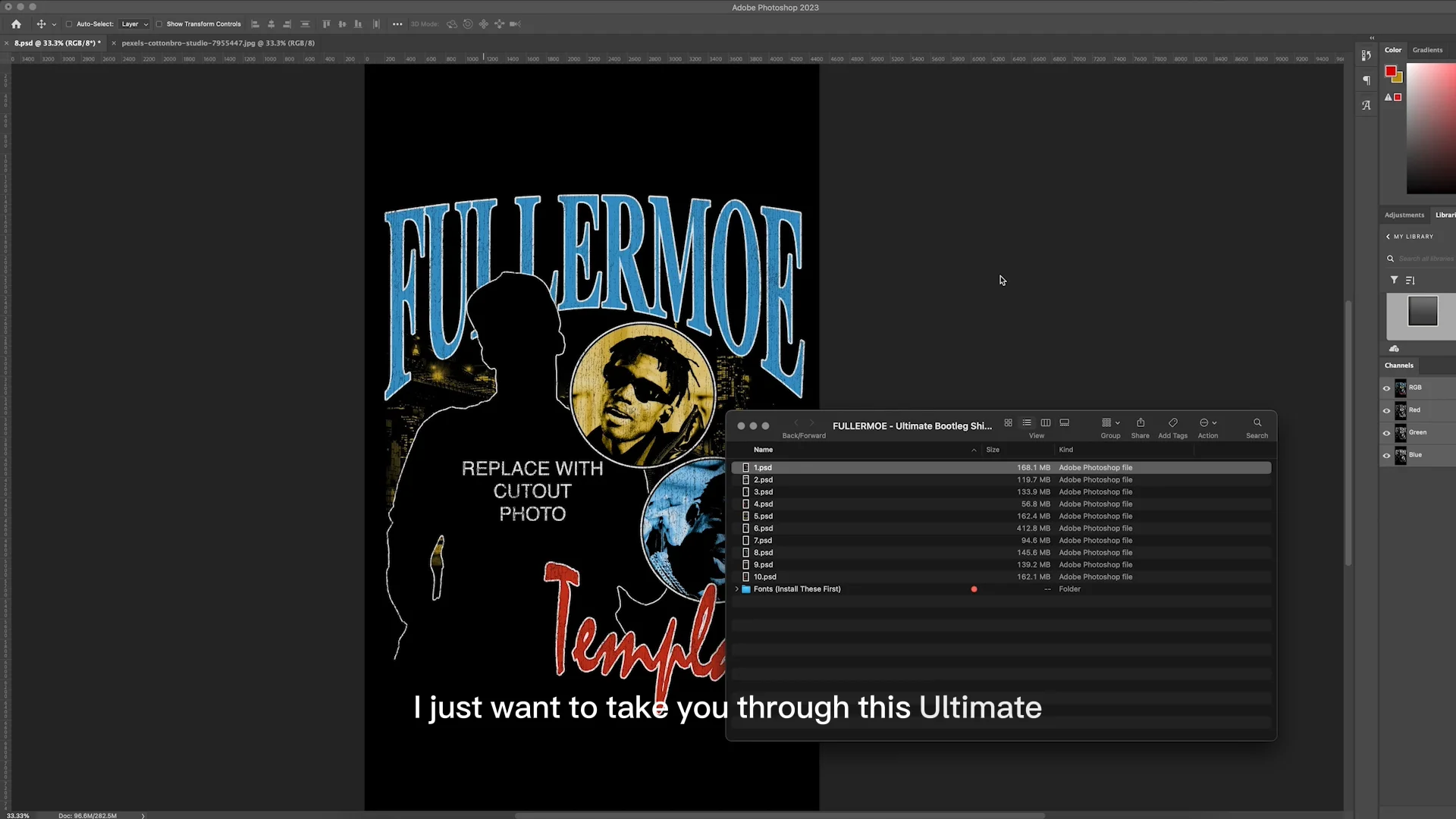1456x819 pixels.
Task: Hide the Red channel
Action: pos(1387,410)
